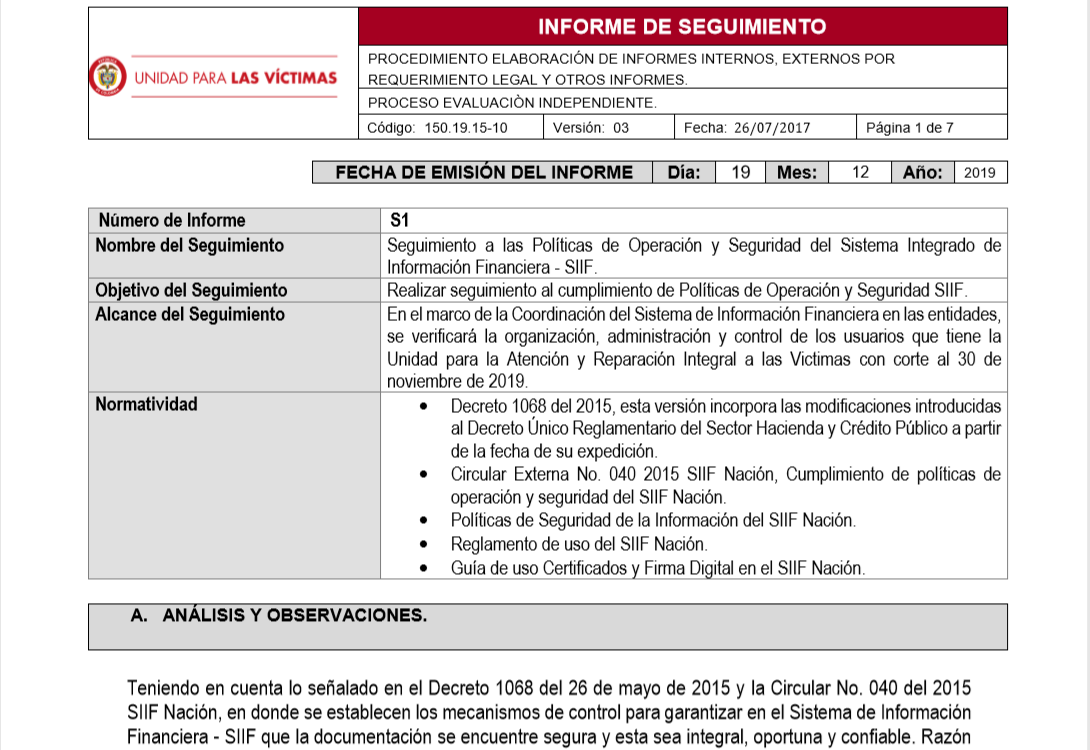Screen dimensions: 1090x750
Task: Click the 'FECHA DE EMISIÓN DEL INFORME' label
Action: tap(484, 172)
